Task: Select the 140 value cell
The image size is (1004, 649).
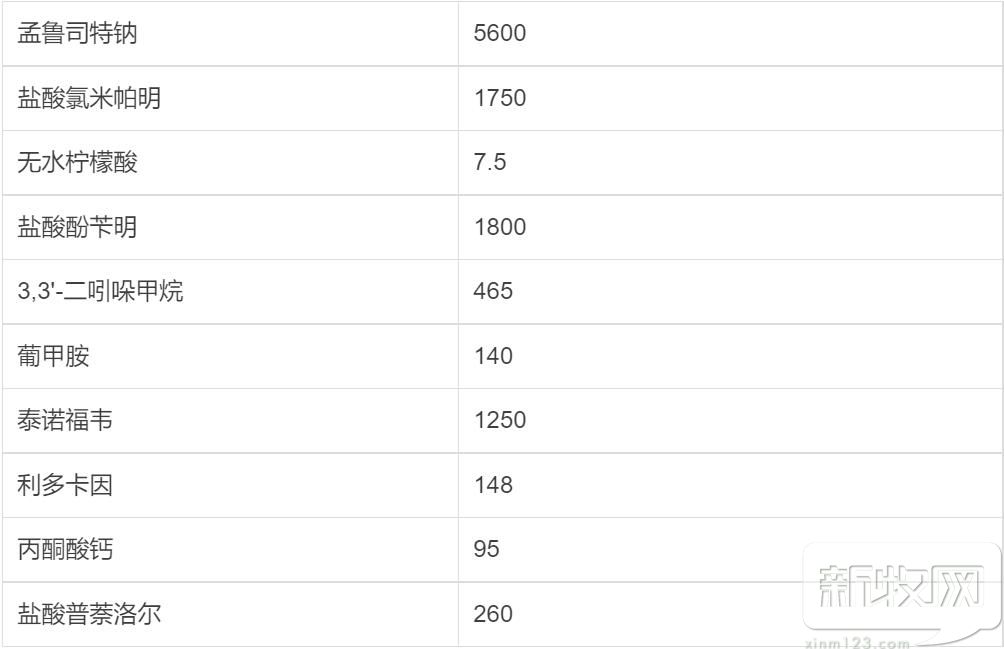Action: (x=730, y=356)
